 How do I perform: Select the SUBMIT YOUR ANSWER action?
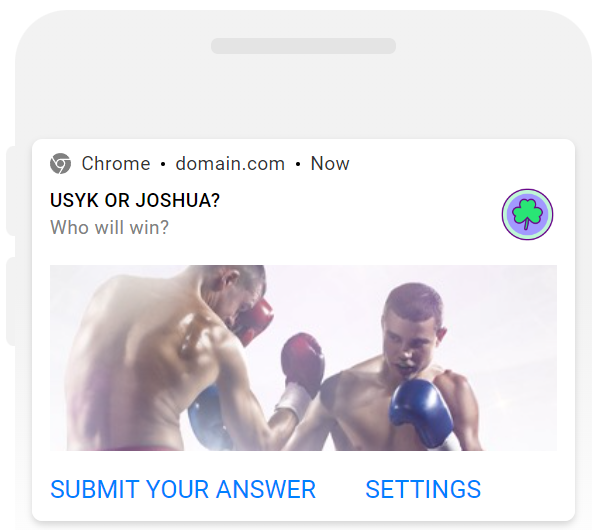coord(183,489)
